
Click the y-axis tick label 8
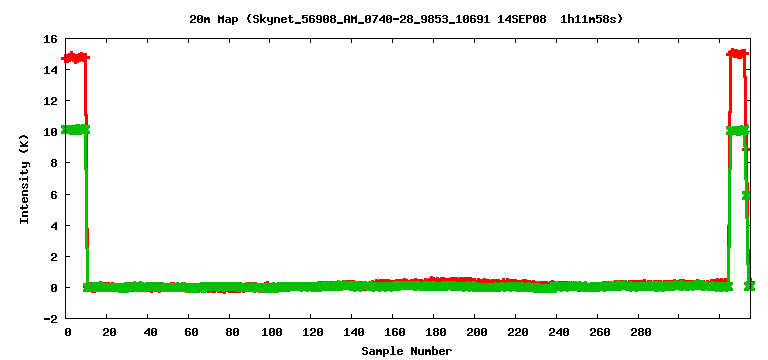coord(54,162)
